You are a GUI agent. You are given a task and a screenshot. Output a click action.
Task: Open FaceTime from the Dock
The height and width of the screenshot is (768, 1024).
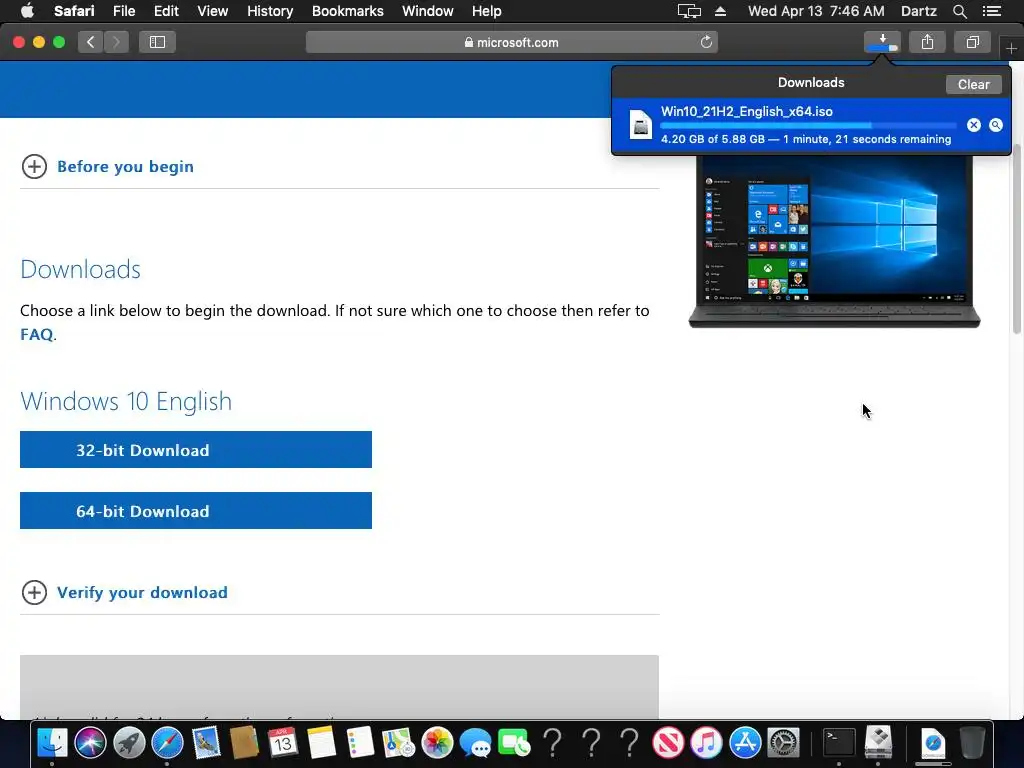pyautogui.click(x=514, y=743)
